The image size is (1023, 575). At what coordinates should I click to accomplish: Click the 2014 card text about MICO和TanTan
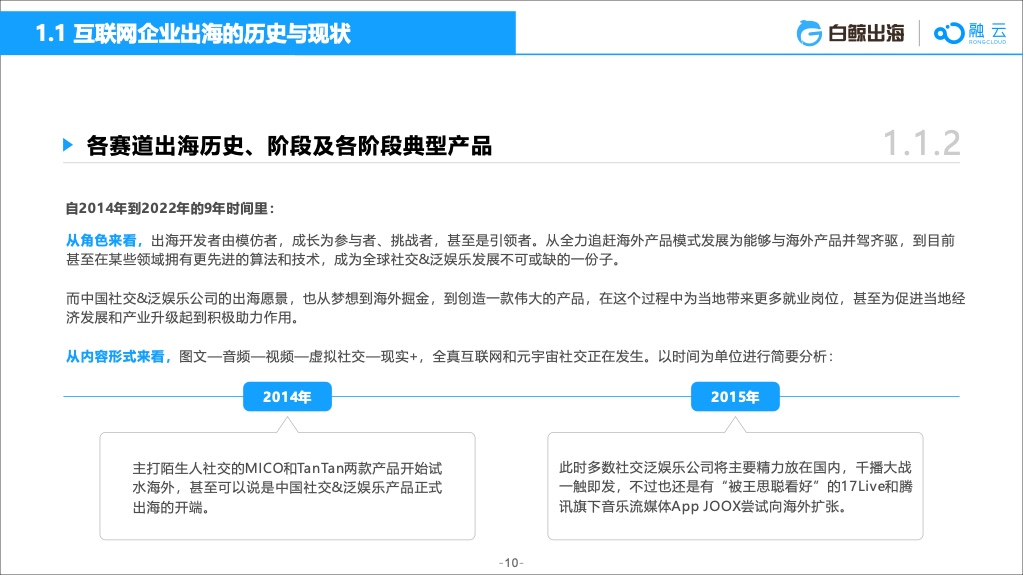point(287,488)
